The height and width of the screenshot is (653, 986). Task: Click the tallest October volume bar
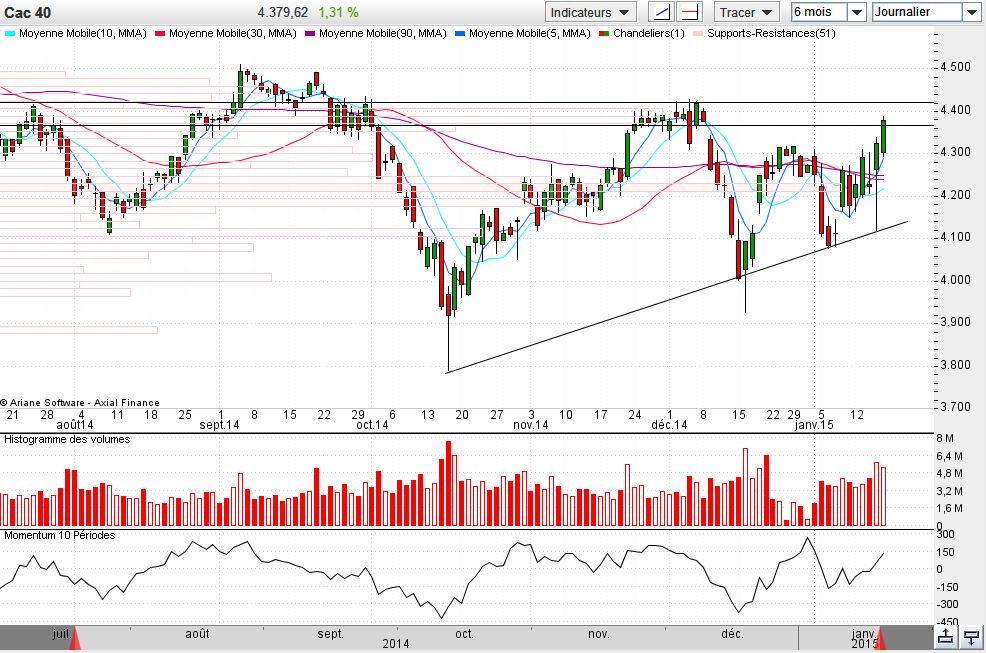coord(448,483)
